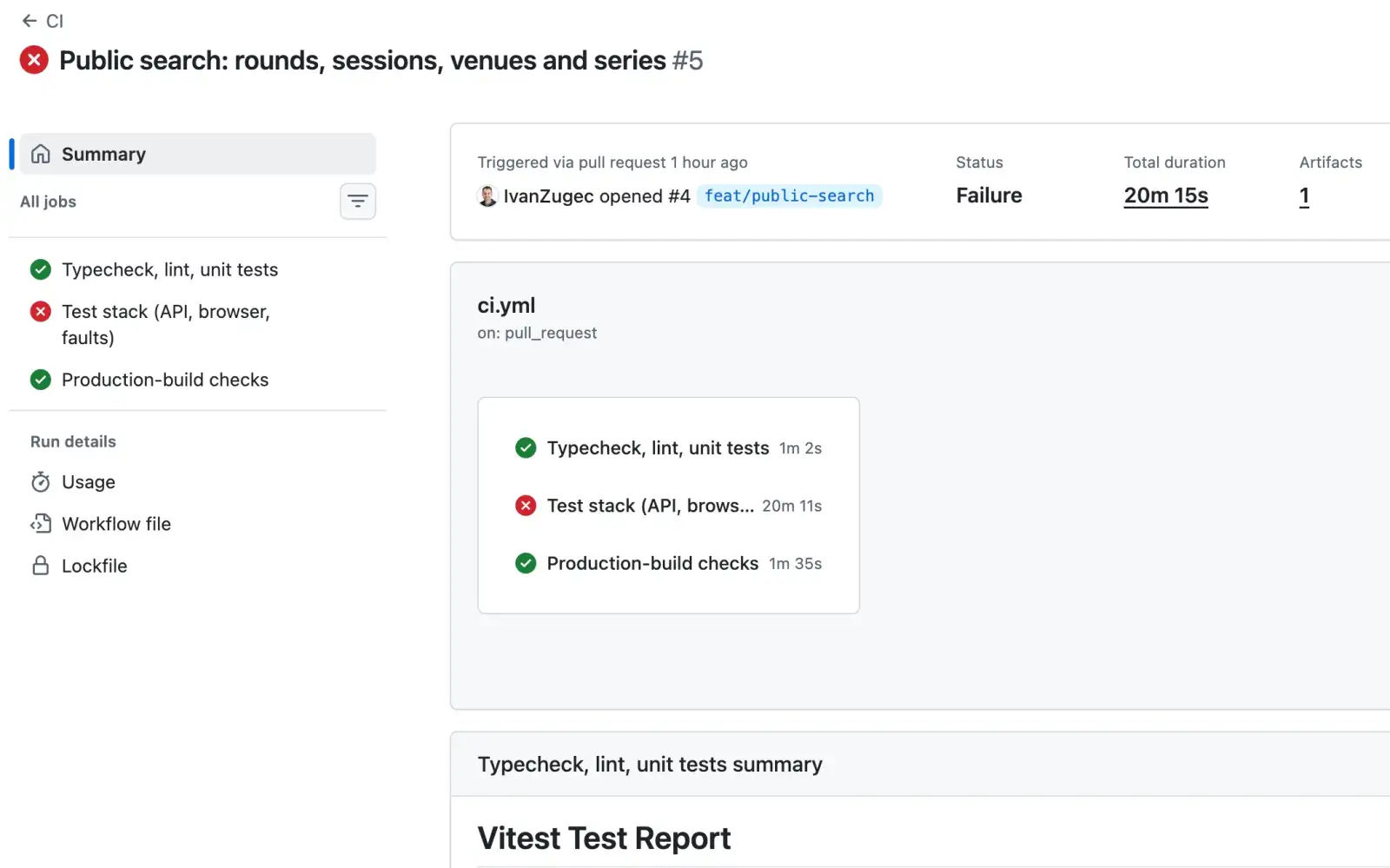Open the IvanZugec user profile link
This screenshot has width=1390, height=868.
[x=548, y=196]
